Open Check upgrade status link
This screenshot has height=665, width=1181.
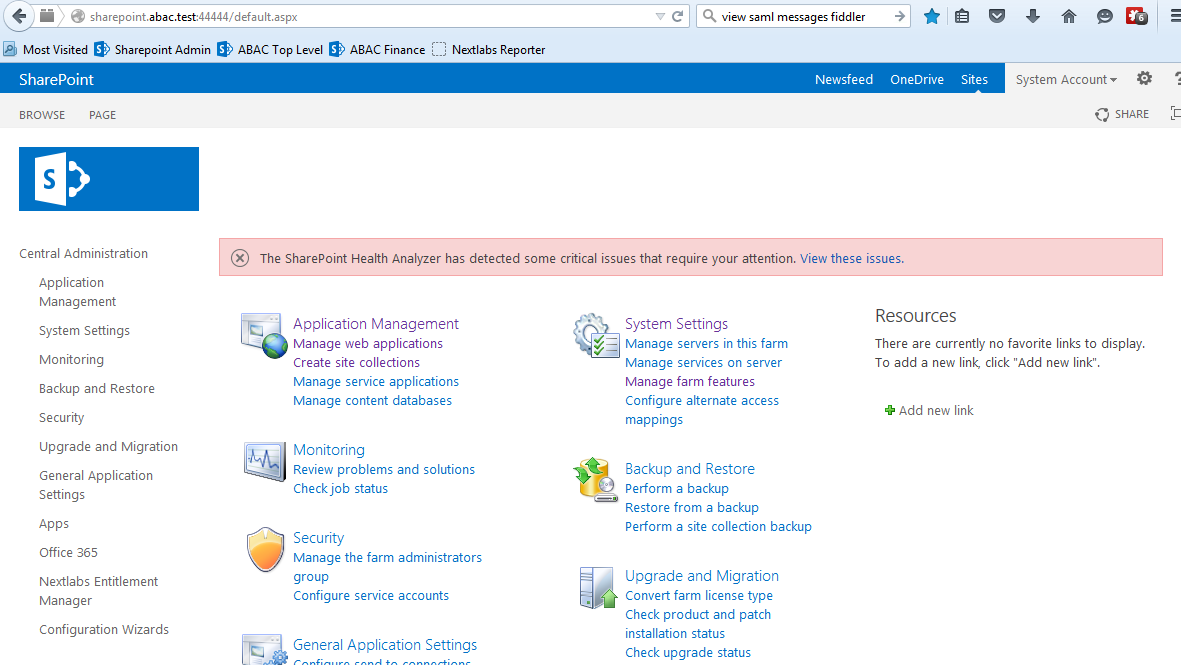pyautogui.click(x=688, y=653)
